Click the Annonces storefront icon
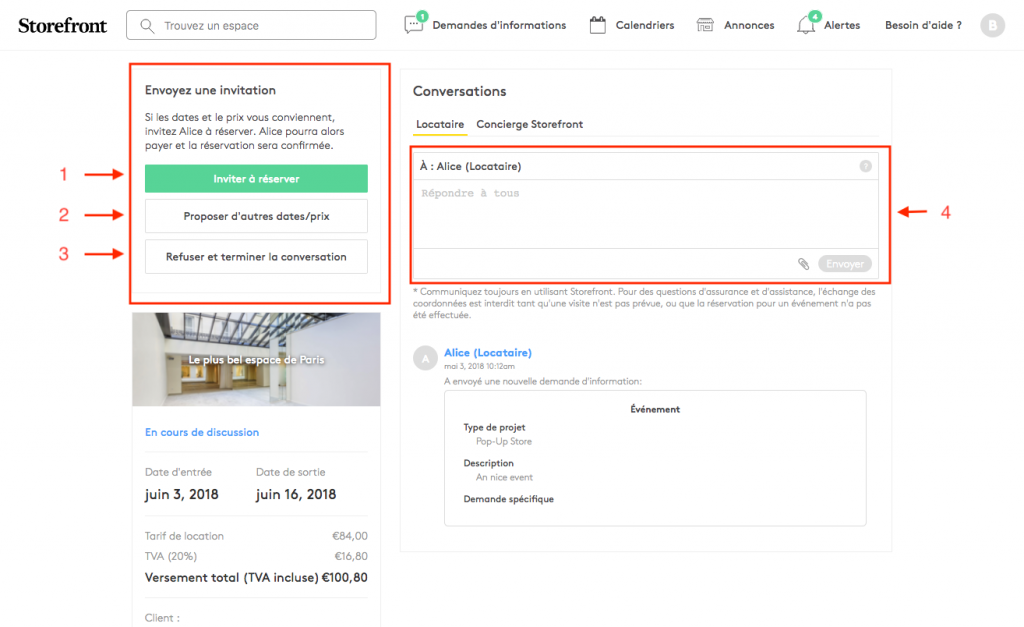Image resolution: width=1024 pixels, height=627 pixels. click(x=706, y=25)
